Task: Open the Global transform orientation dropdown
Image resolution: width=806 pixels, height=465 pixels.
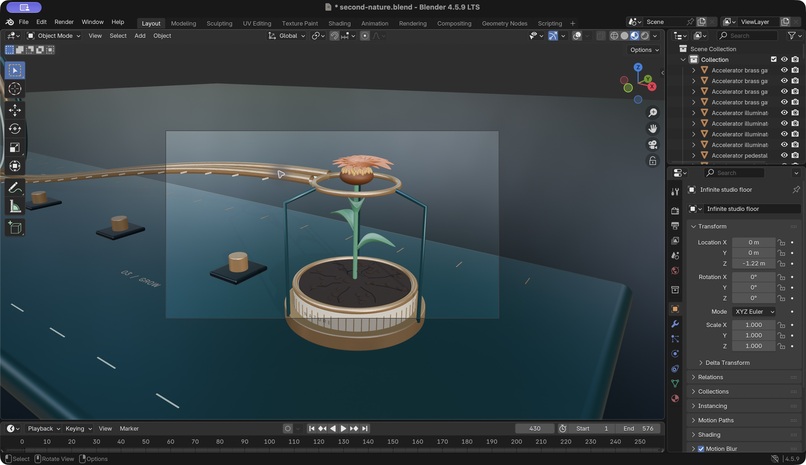Action: (x=287, y=36)
